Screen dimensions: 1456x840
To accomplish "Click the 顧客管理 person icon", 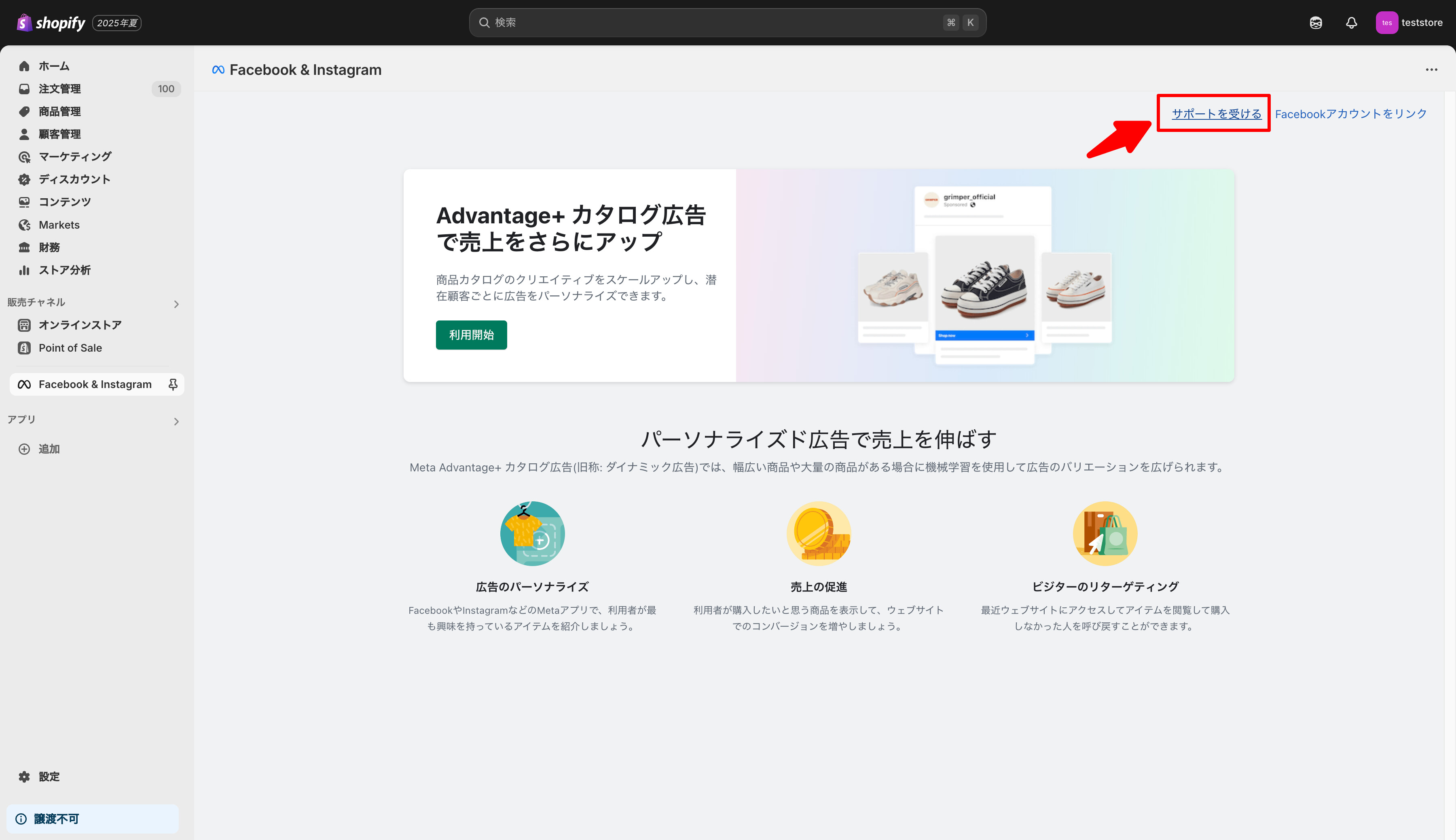I will [x=24, y=134].
